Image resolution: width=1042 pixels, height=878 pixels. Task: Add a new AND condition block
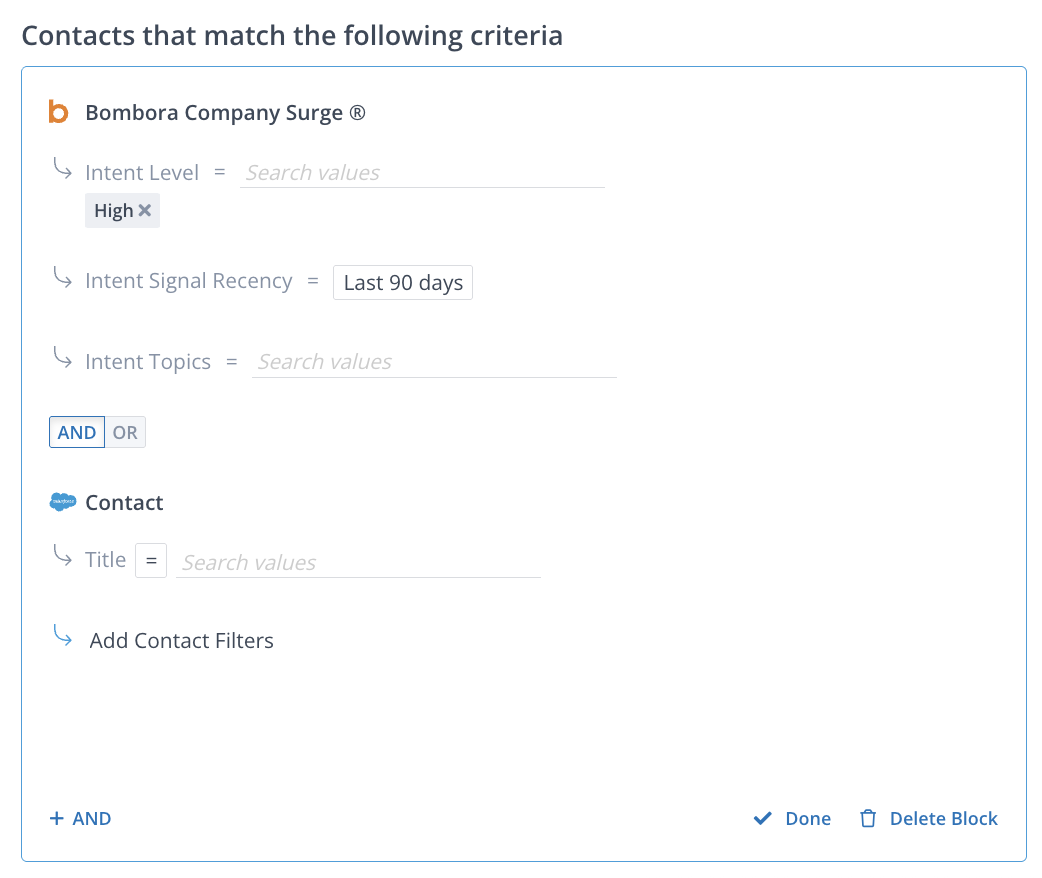(x=81, y=819)
